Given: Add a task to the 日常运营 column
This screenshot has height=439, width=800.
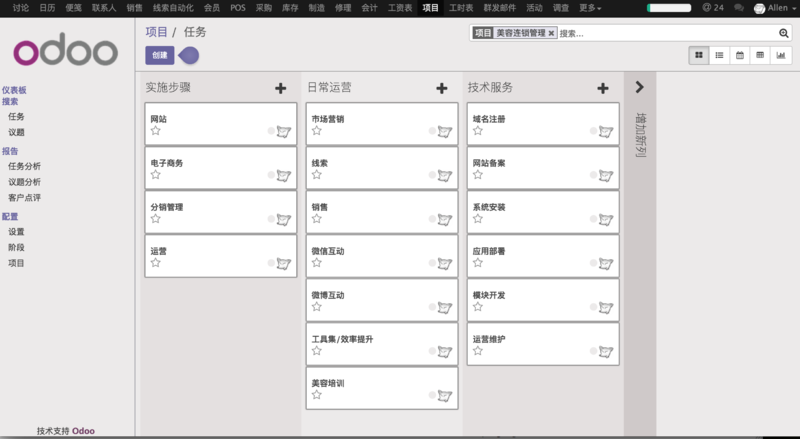Looking at the screenshot, I should tap(442, 88).
